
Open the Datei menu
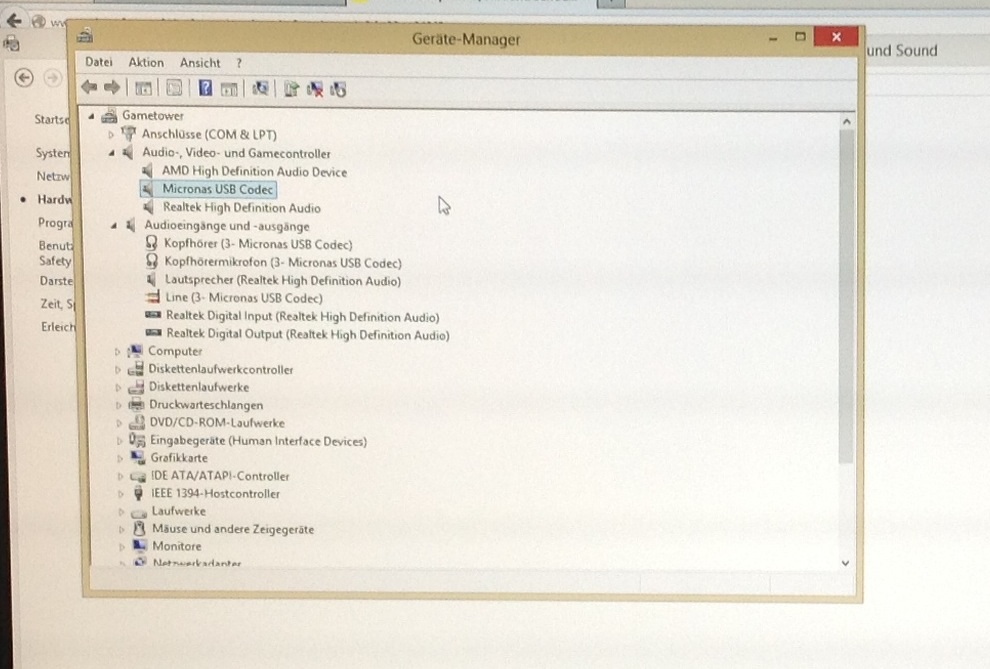99,62
